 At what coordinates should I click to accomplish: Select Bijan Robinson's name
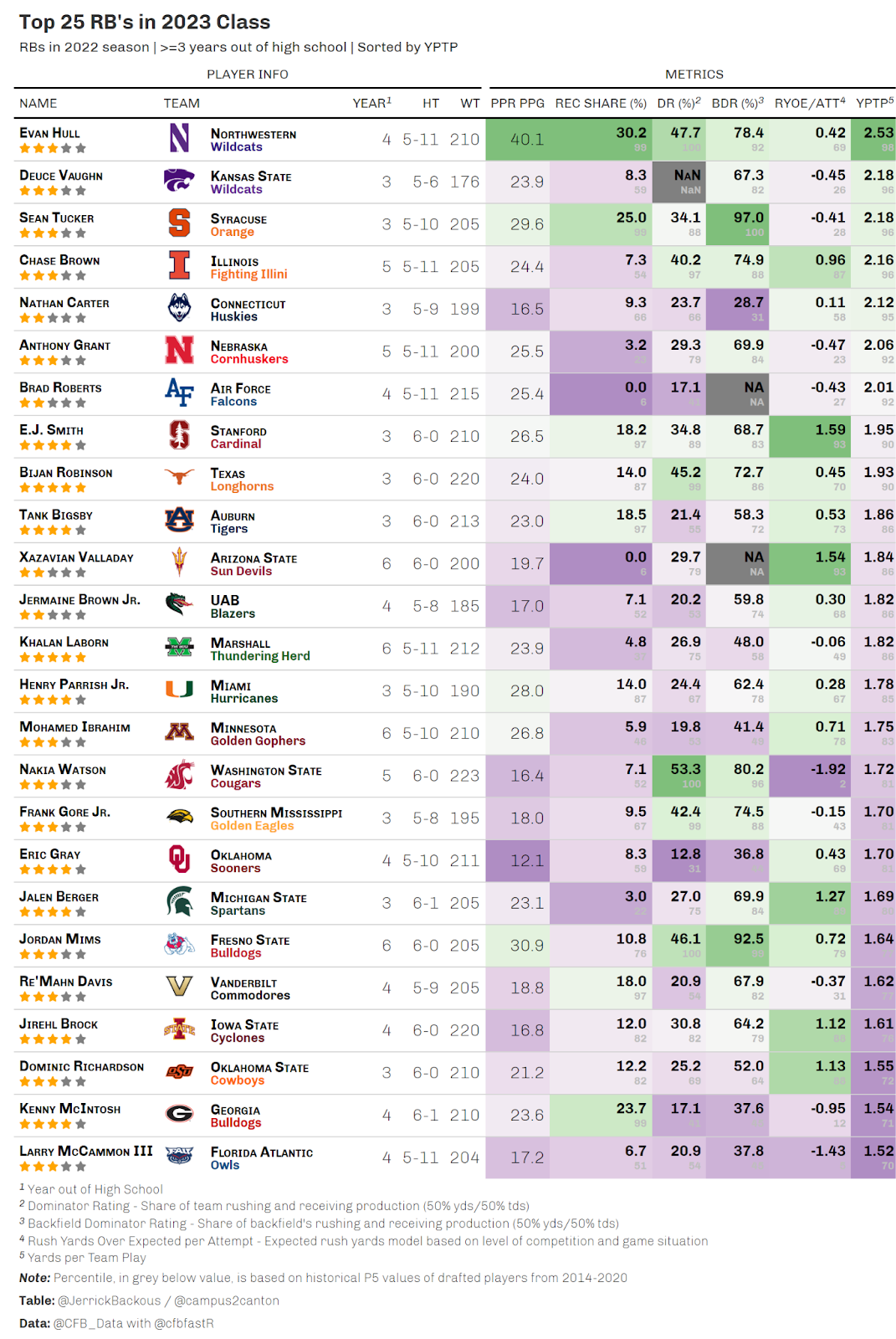point(66,473)
